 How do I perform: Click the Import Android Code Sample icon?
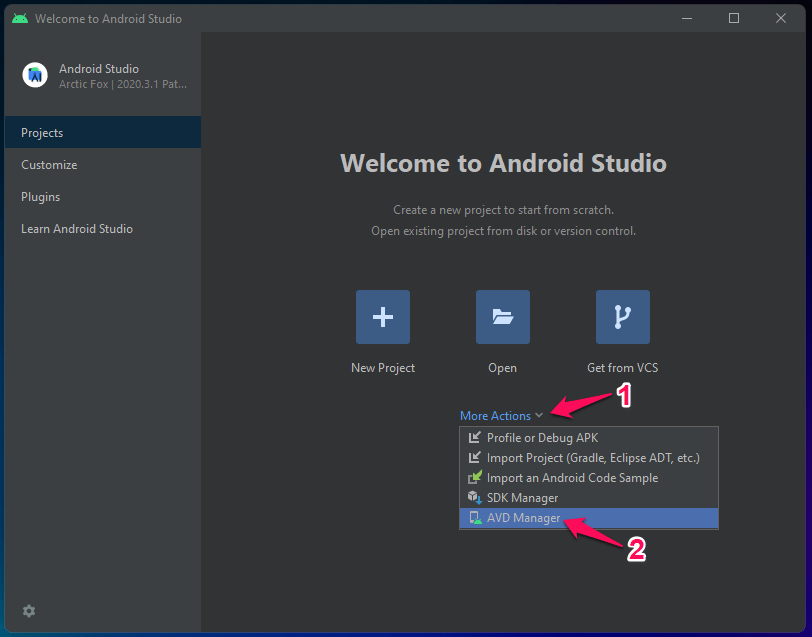click(x=474, y=477)
